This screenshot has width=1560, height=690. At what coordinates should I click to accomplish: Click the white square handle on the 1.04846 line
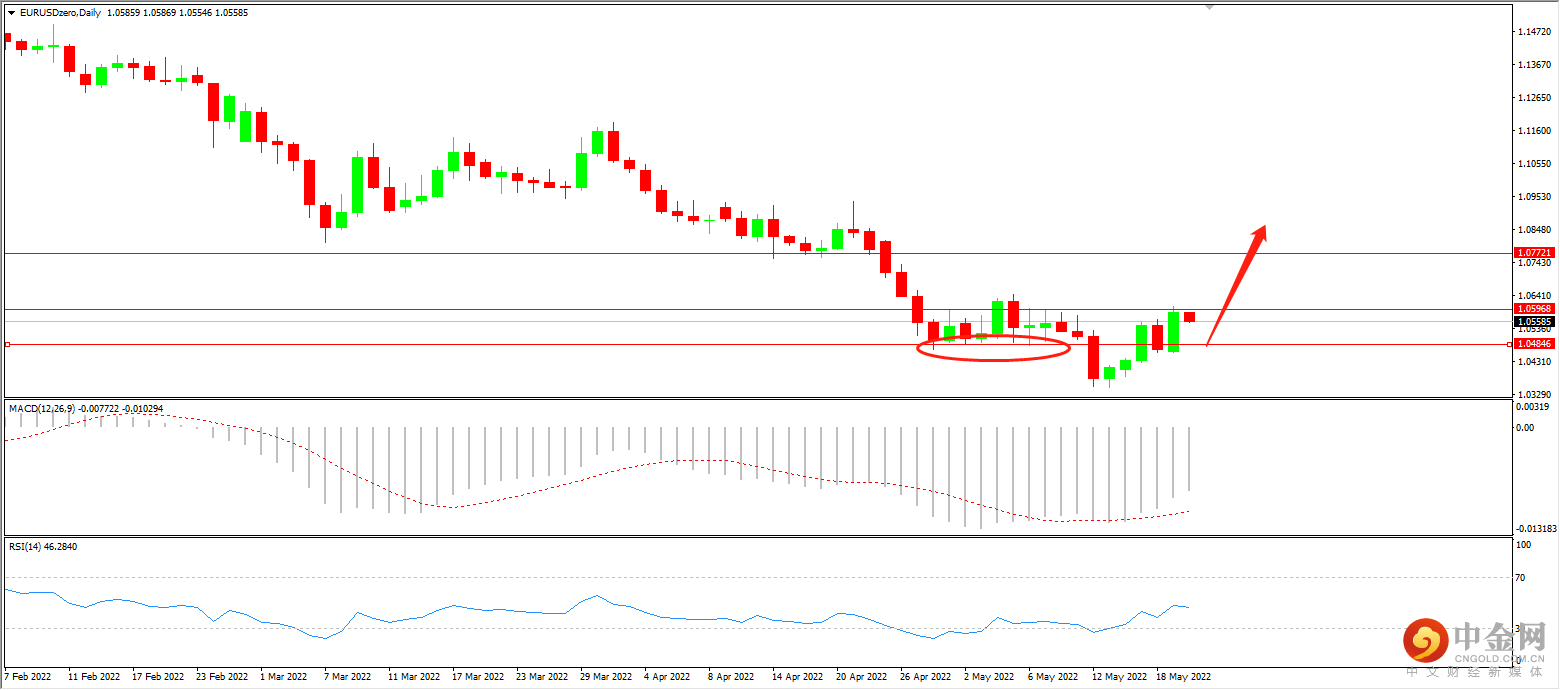click(1509, 343)
